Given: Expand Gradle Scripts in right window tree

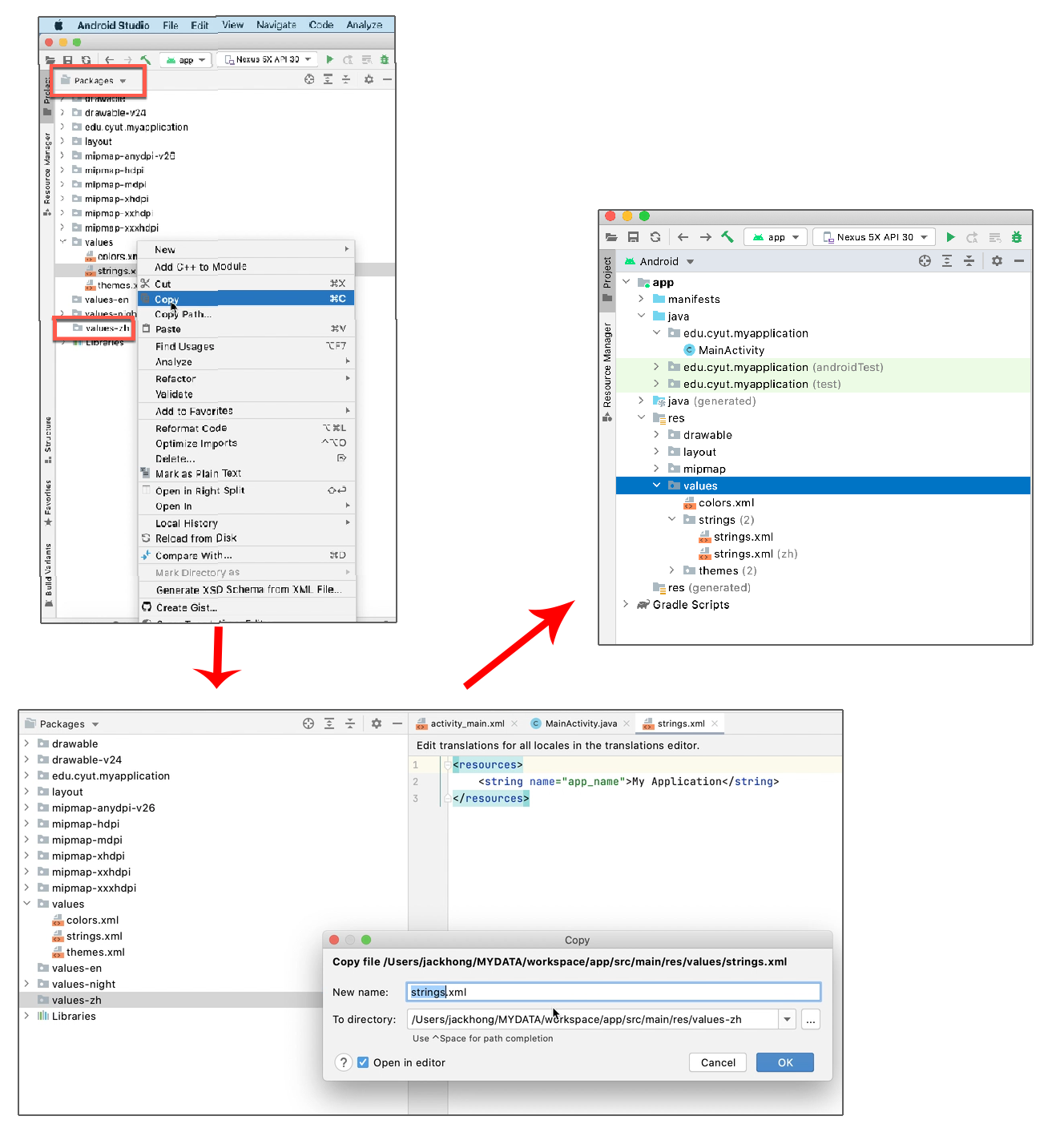Looking at the screenshot, I should pos(626,604).
